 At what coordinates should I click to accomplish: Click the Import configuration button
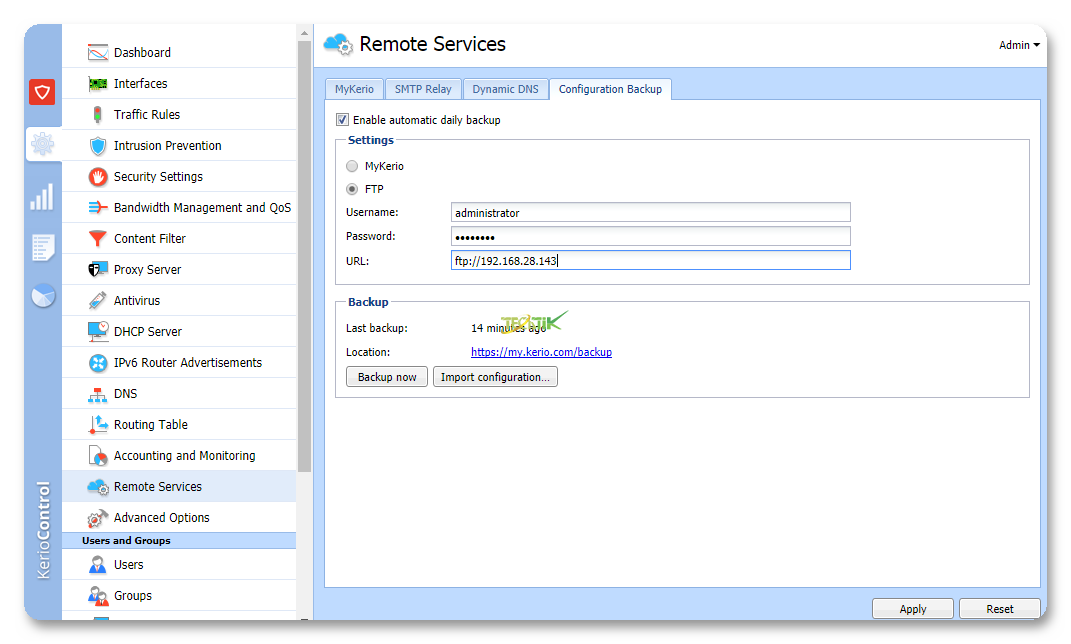click(495, 377)
